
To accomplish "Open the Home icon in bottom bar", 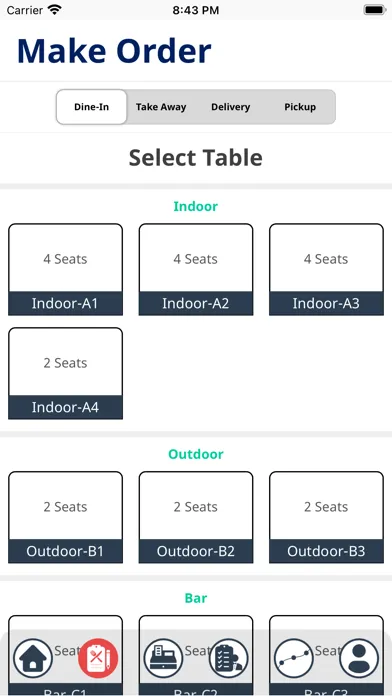I will tap(33, 658).
